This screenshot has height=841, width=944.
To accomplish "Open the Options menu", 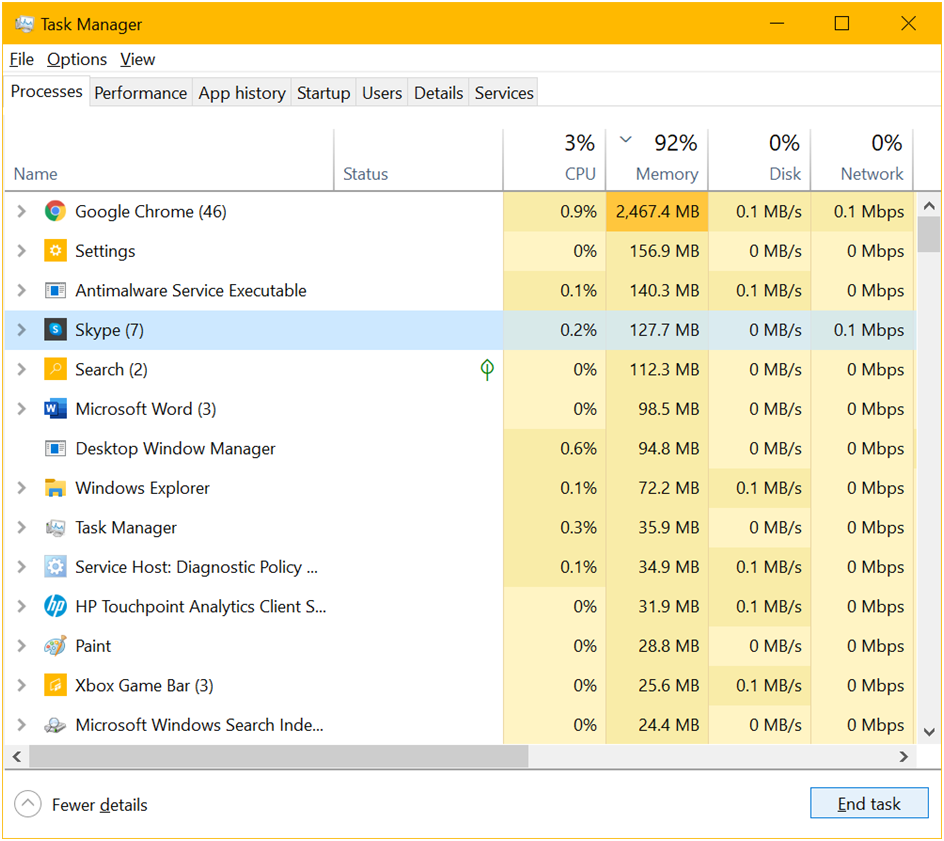I will (x=77, y=60).
